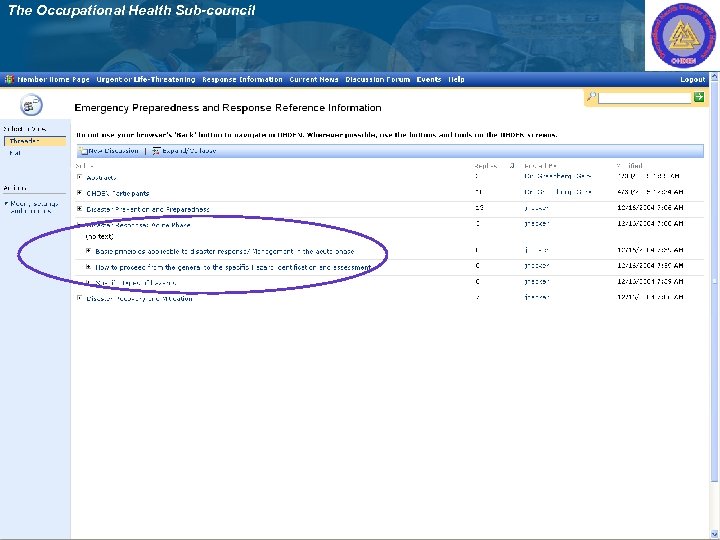
Task: Expand Disaster Prevention and Preparedness thread
Action: pos(79,209)
